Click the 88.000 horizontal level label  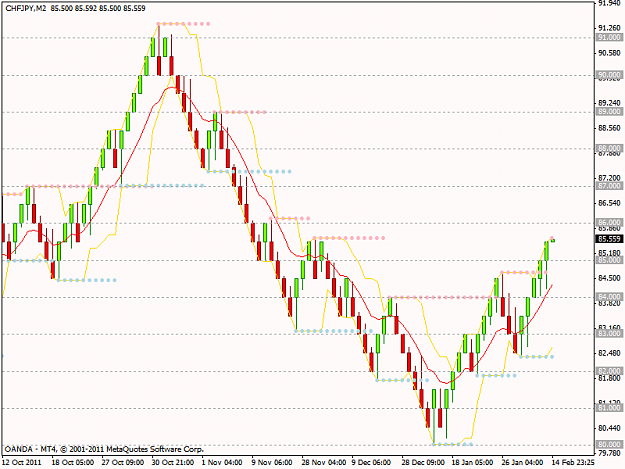[609, 148]
